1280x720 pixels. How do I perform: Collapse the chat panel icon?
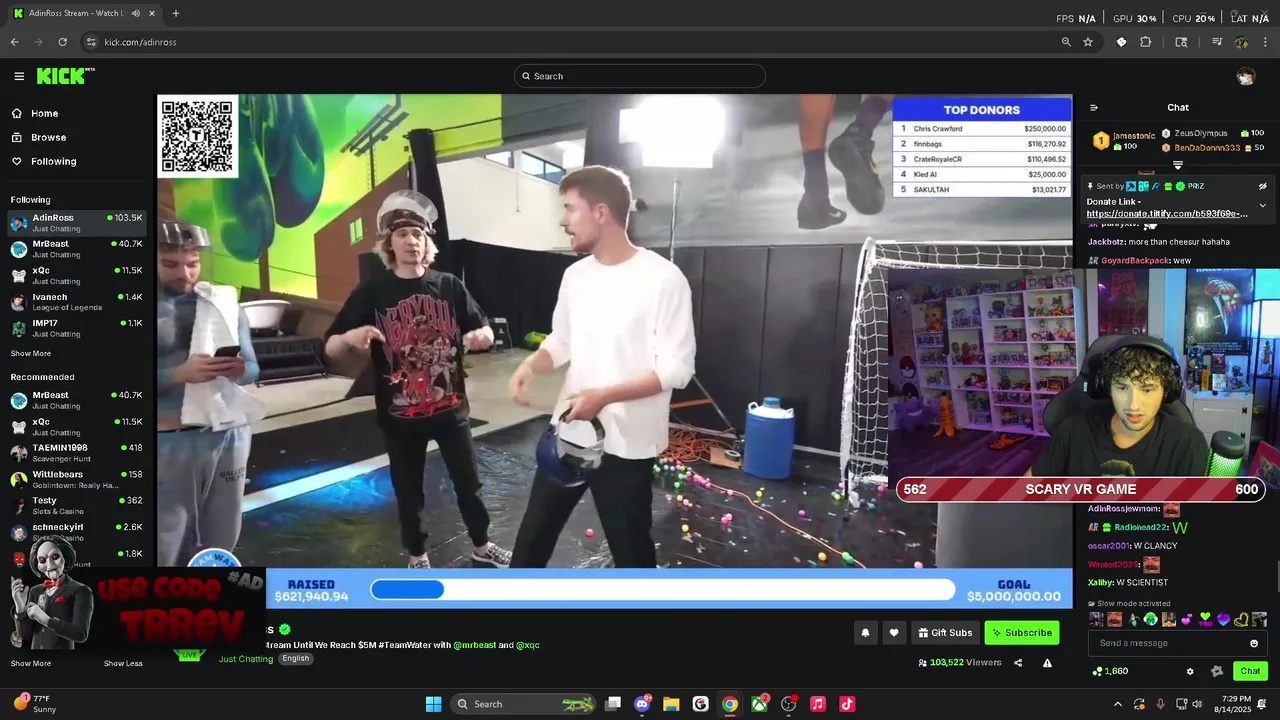click(1093, 107)
